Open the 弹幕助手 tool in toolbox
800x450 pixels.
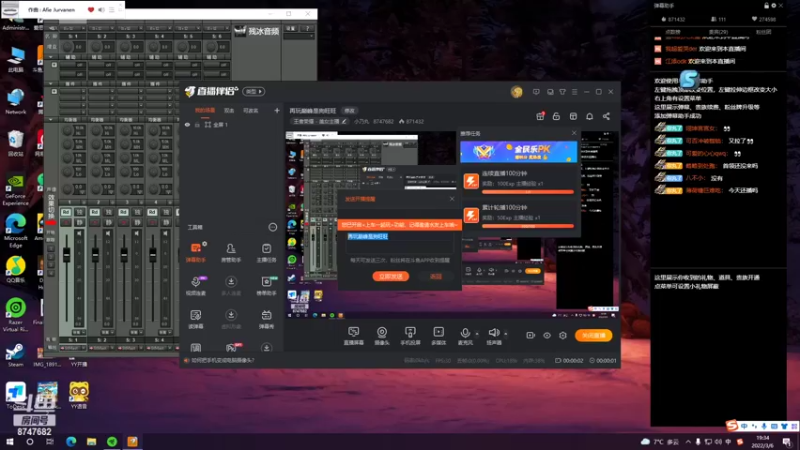point(196,252)
